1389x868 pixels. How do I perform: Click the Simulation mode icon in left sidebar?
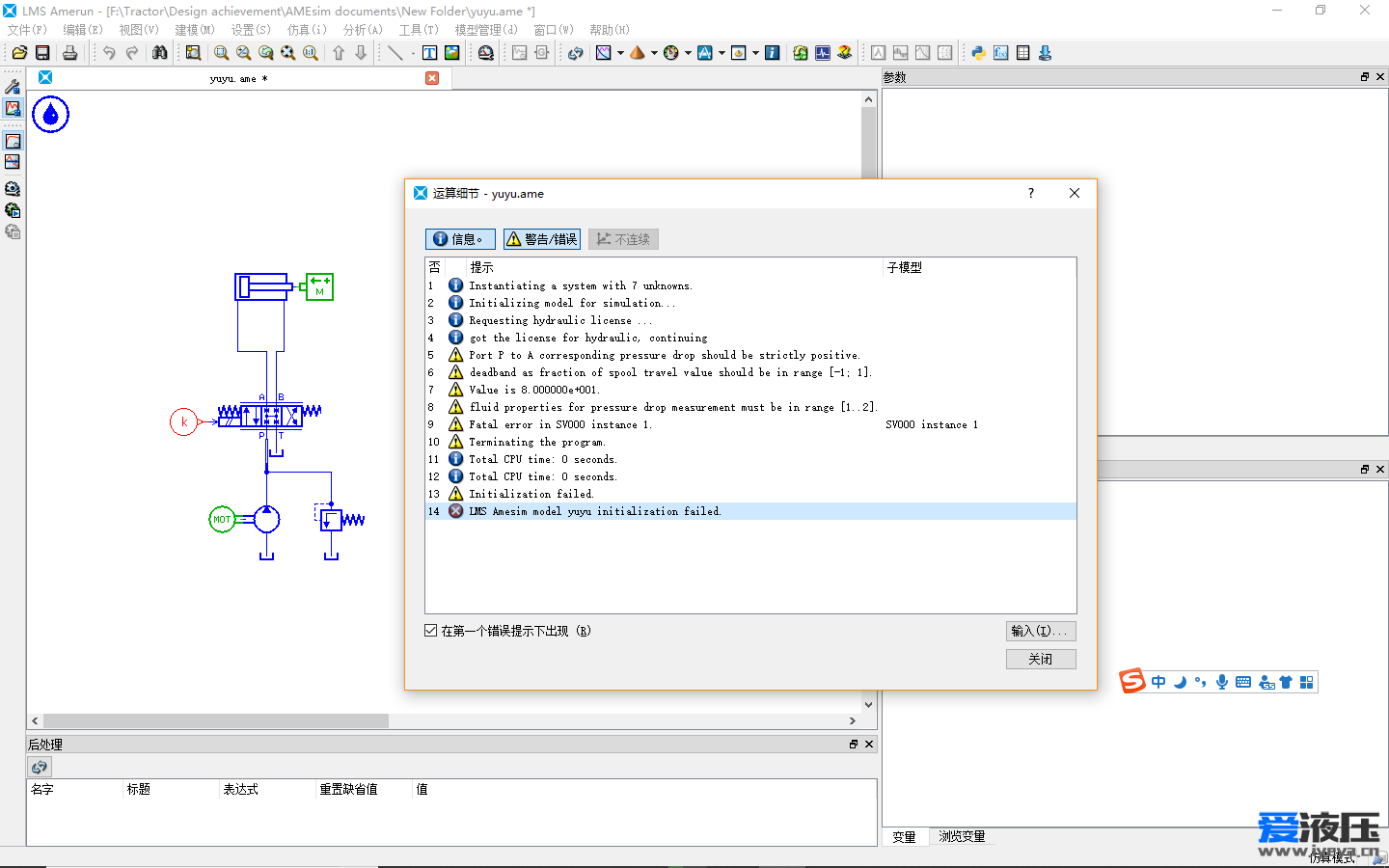pyautogui.click(x=13, y=109)
